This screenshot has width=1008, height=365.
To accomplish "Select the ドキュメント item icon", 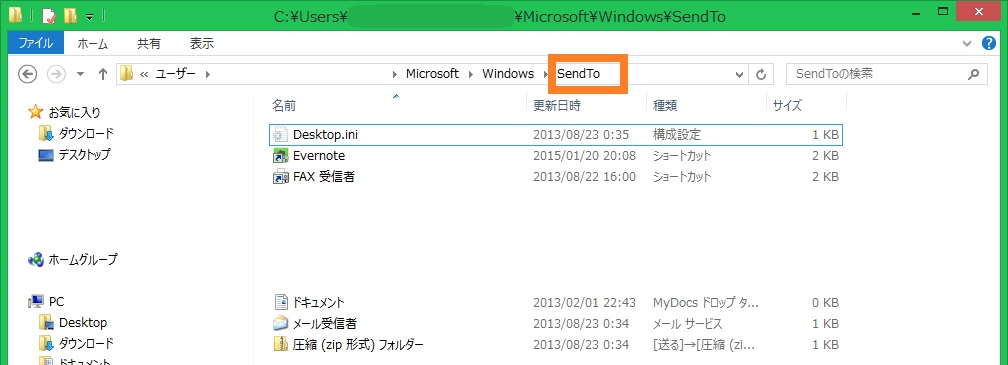I will (280, 302).
